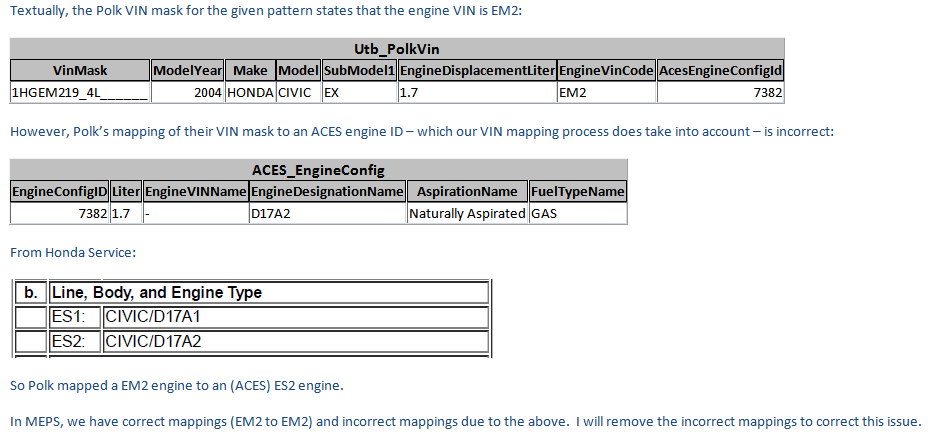Click the EngineDisplacementLiter column header
928x434 pixels.
478,70
